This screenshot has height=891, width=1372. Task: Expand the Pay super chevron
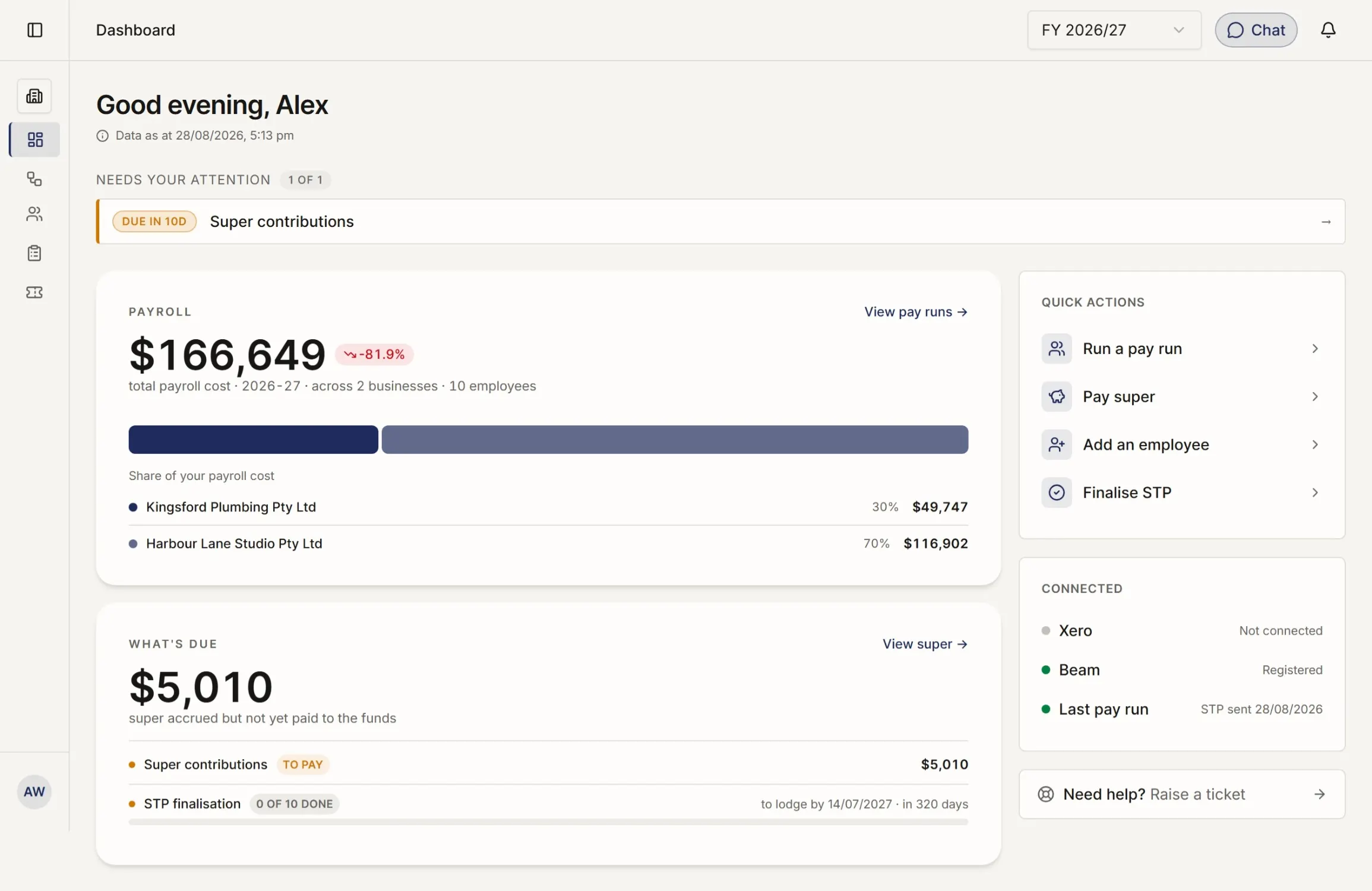pos(1315,397)
